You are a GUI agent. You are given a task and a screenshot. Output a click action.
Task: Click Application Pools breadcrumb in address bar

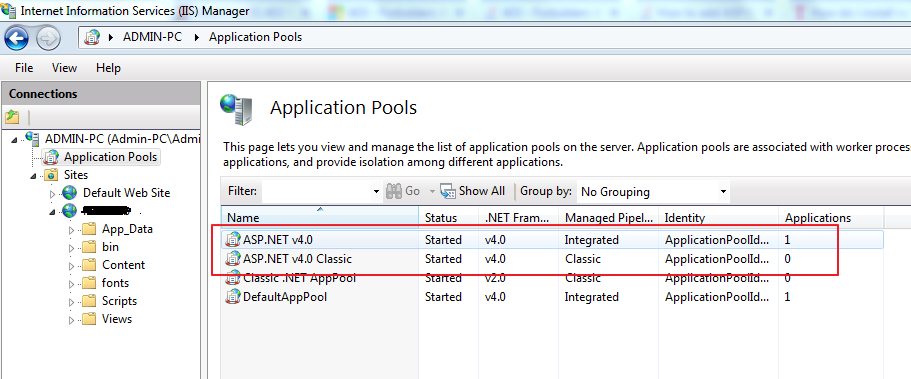pos(256,37)
